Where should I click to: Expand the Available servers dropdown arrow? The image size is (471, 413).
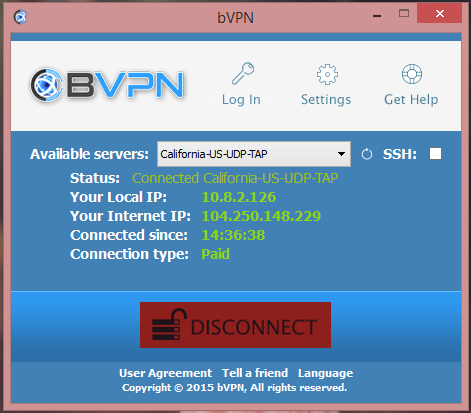point(341,154)
